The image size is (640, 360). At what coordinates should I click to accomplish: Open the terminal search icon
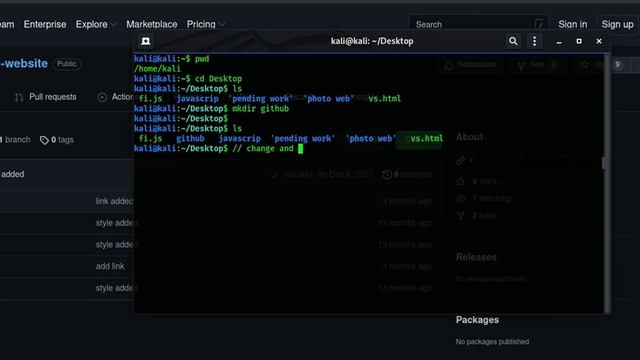tap(513, 41)
